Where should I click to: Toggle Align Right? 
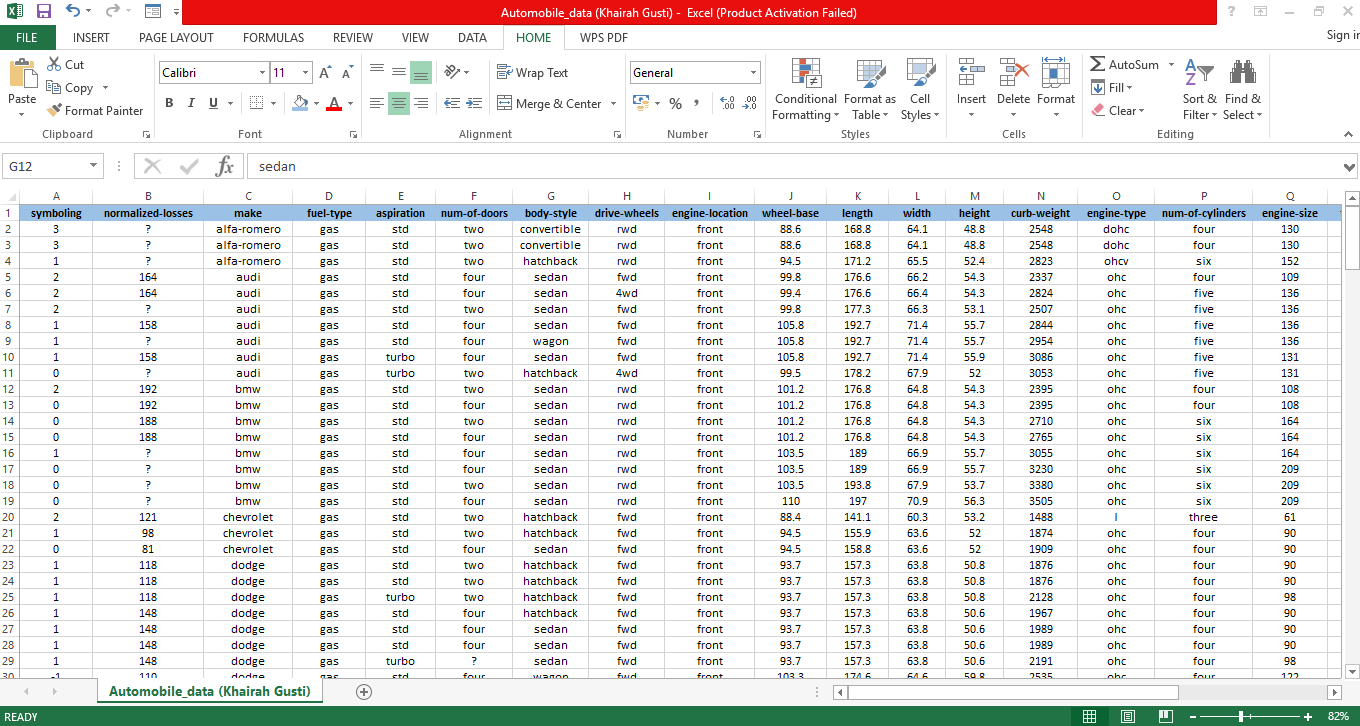[x=421, y=103]
